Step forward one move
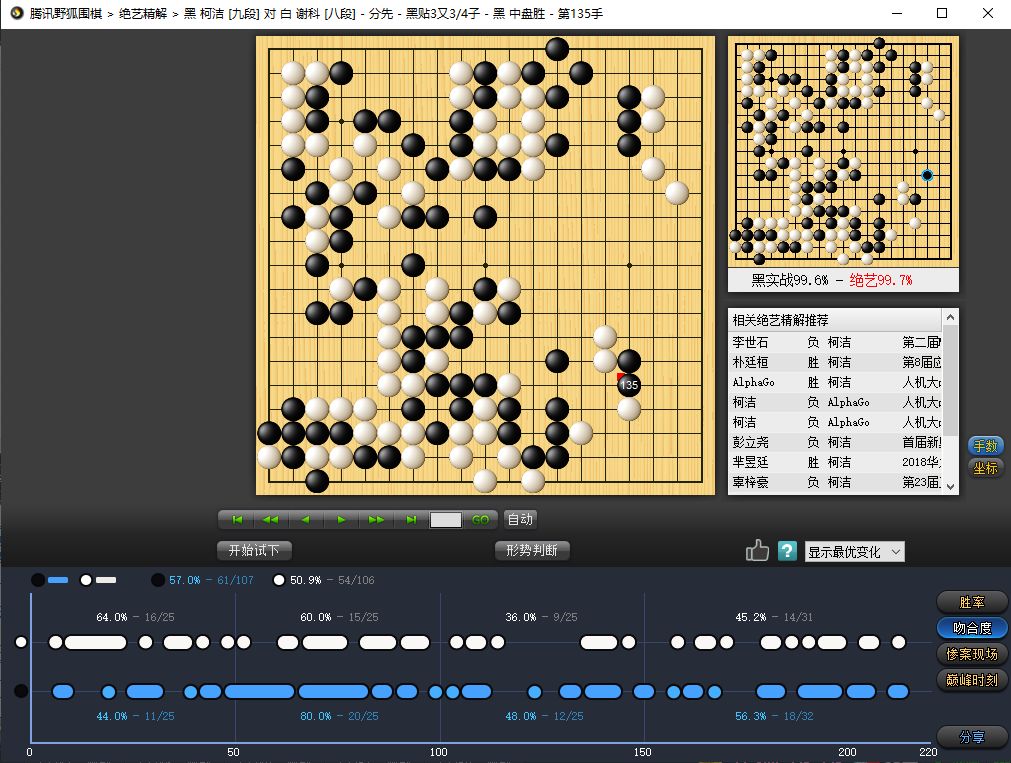The height and width of the screenshot is (763, 1011). [341, 520]
